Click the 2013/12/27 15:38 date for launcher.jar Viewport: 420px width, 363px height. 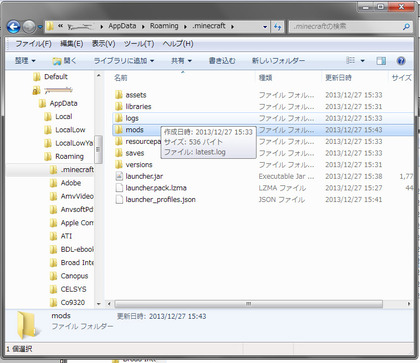(x=354, y=176)
